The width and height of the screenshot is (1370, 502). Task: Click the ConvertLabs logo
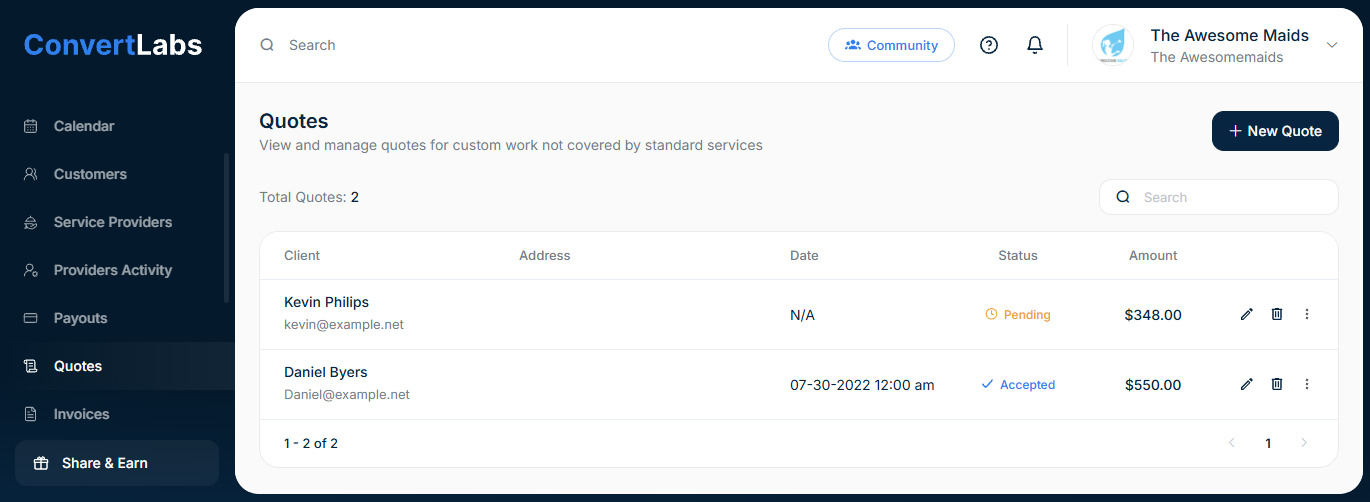[x=113, y=45]
